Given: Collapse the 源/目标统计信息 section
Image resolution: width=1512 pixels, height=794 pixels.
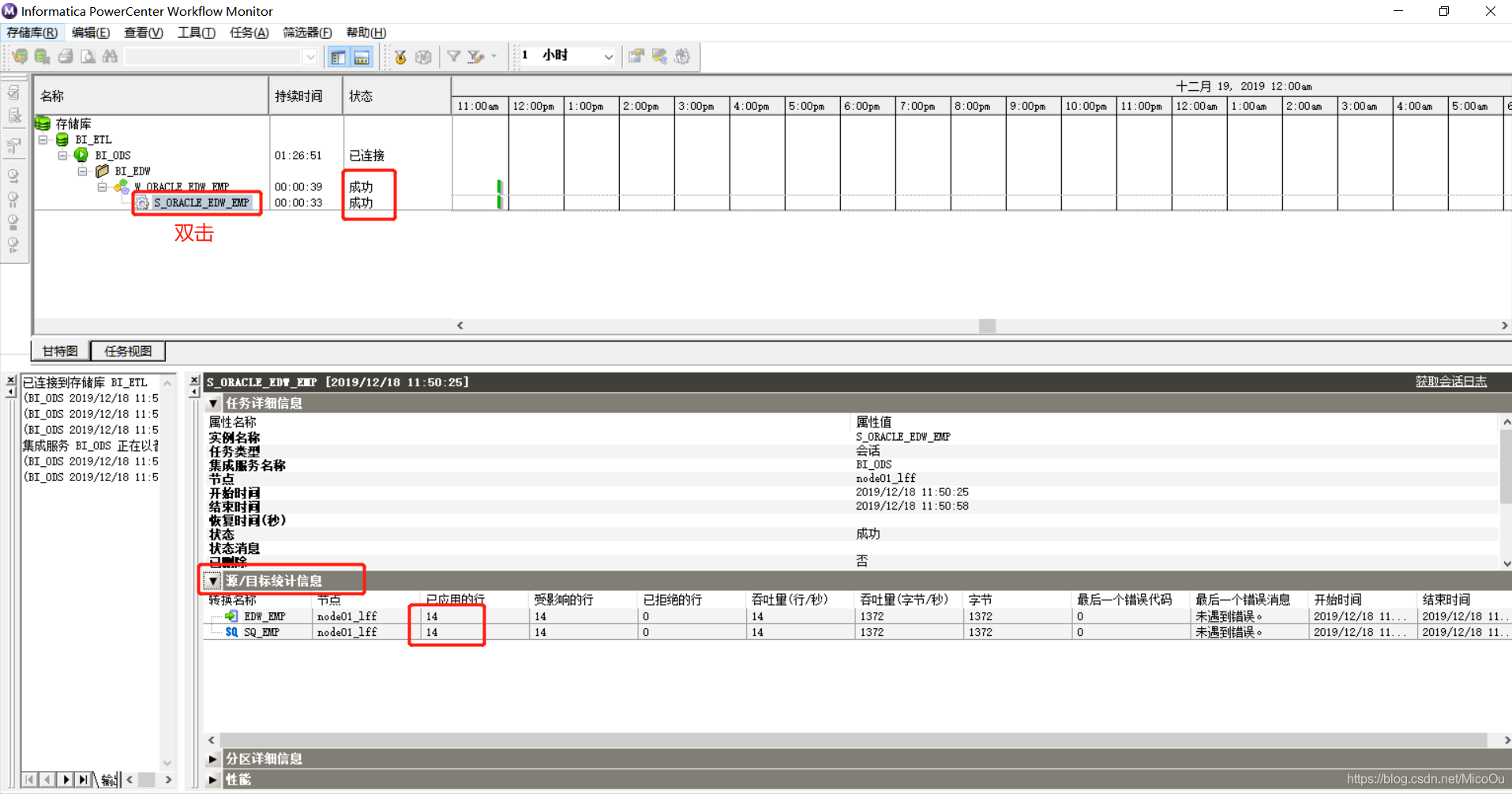Looking at the screenshot, I should pyautogui.click(x=213, y=581).
